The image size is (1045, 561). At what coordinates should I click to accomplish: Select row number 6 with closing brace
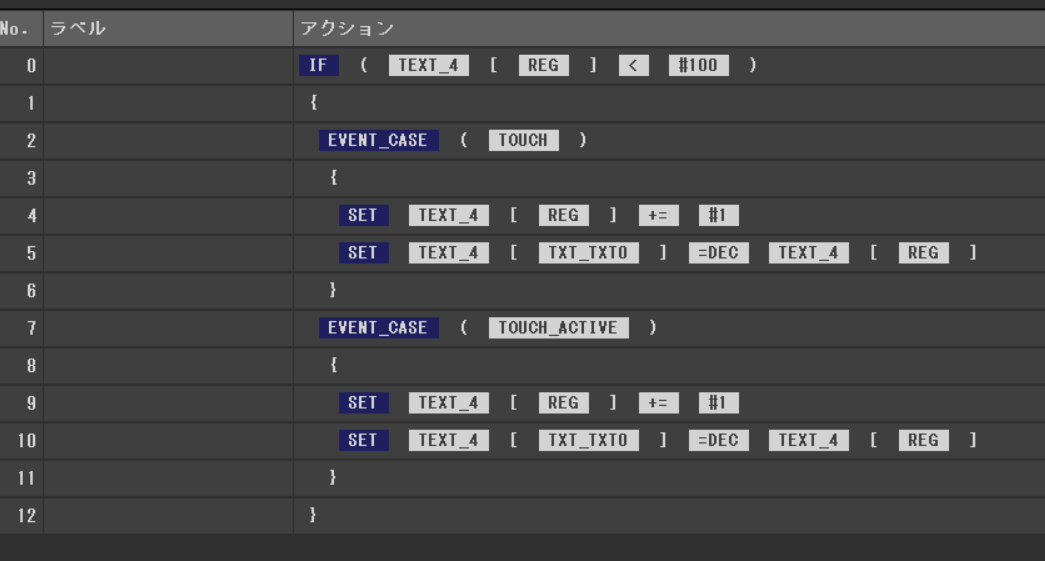point(30,291)
